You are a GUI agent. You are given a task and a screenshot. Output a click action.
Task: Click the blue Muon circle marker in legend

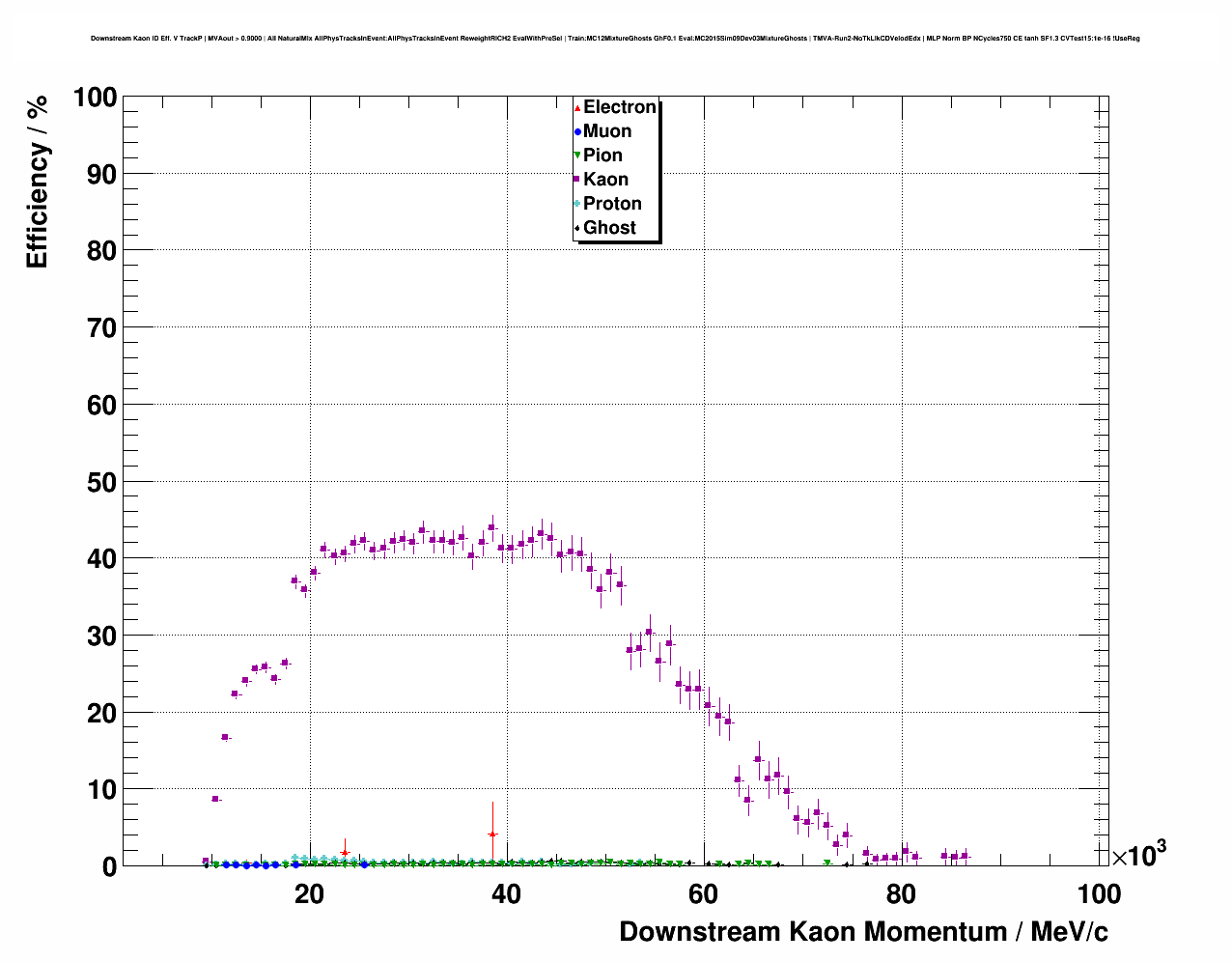point(577,131)
